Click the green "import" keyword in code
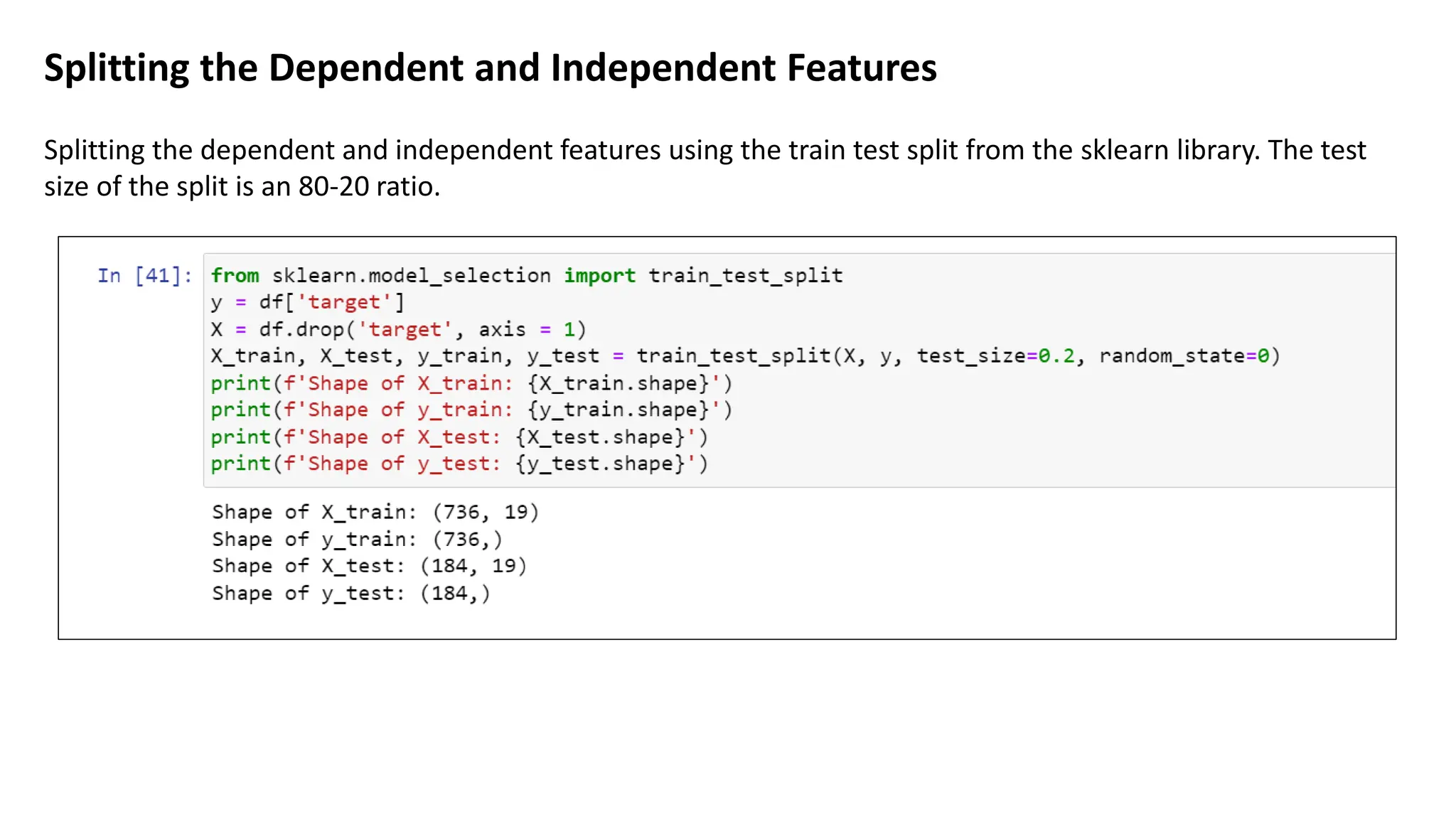The width and height of the screenshot is (1456, 819). point(599,276)
